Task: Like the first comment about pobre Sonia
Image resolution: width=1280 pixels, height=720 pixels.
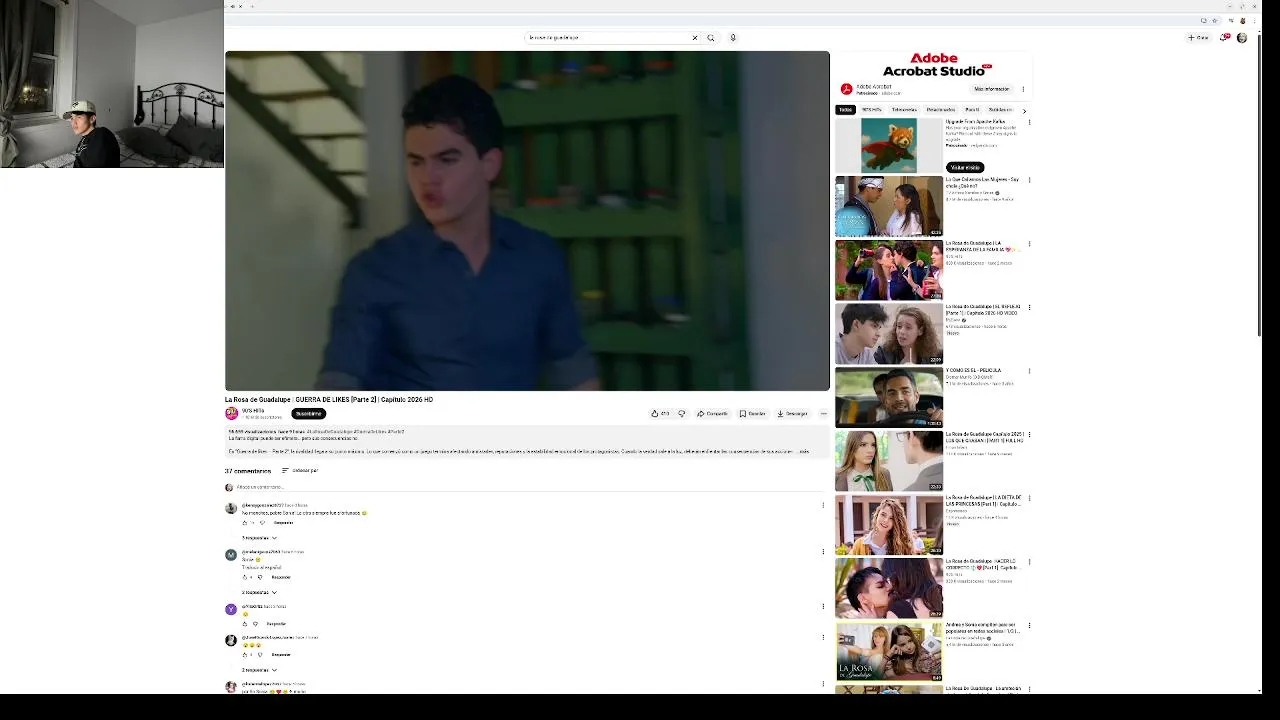Action: click(243, 522)
